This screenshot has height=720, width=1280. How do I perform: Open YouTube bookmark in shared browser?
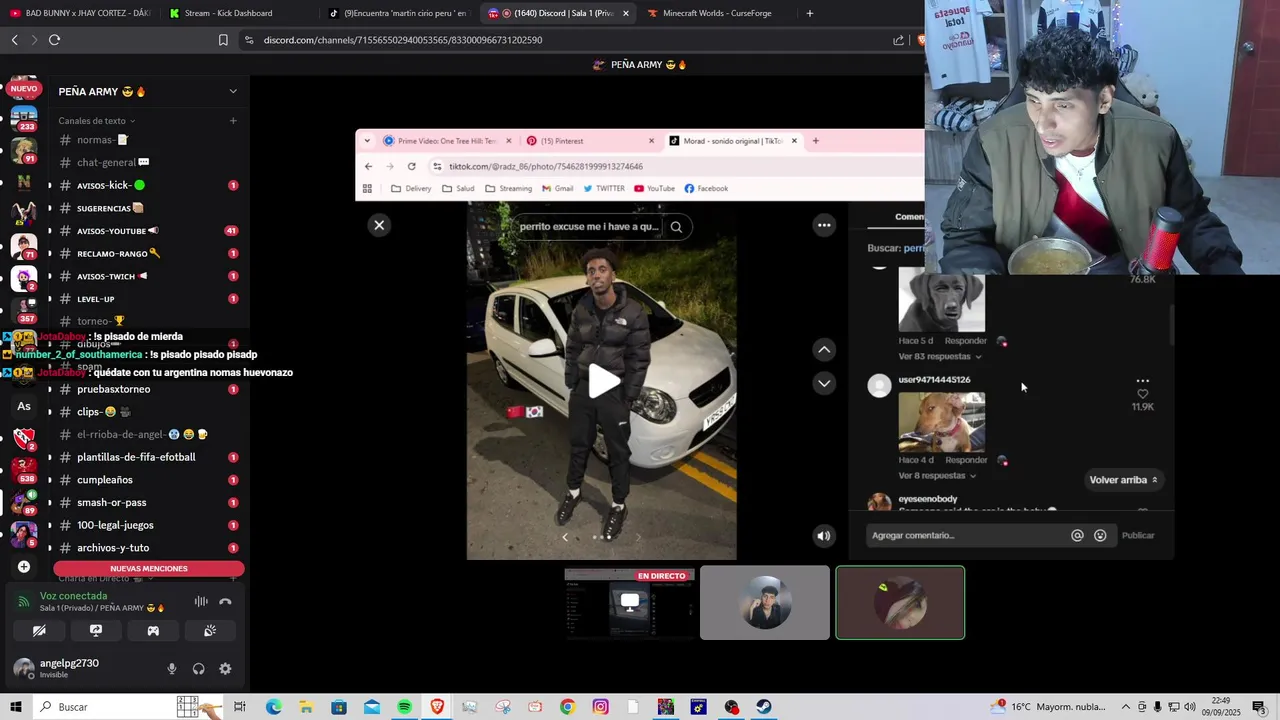(654, 188)
